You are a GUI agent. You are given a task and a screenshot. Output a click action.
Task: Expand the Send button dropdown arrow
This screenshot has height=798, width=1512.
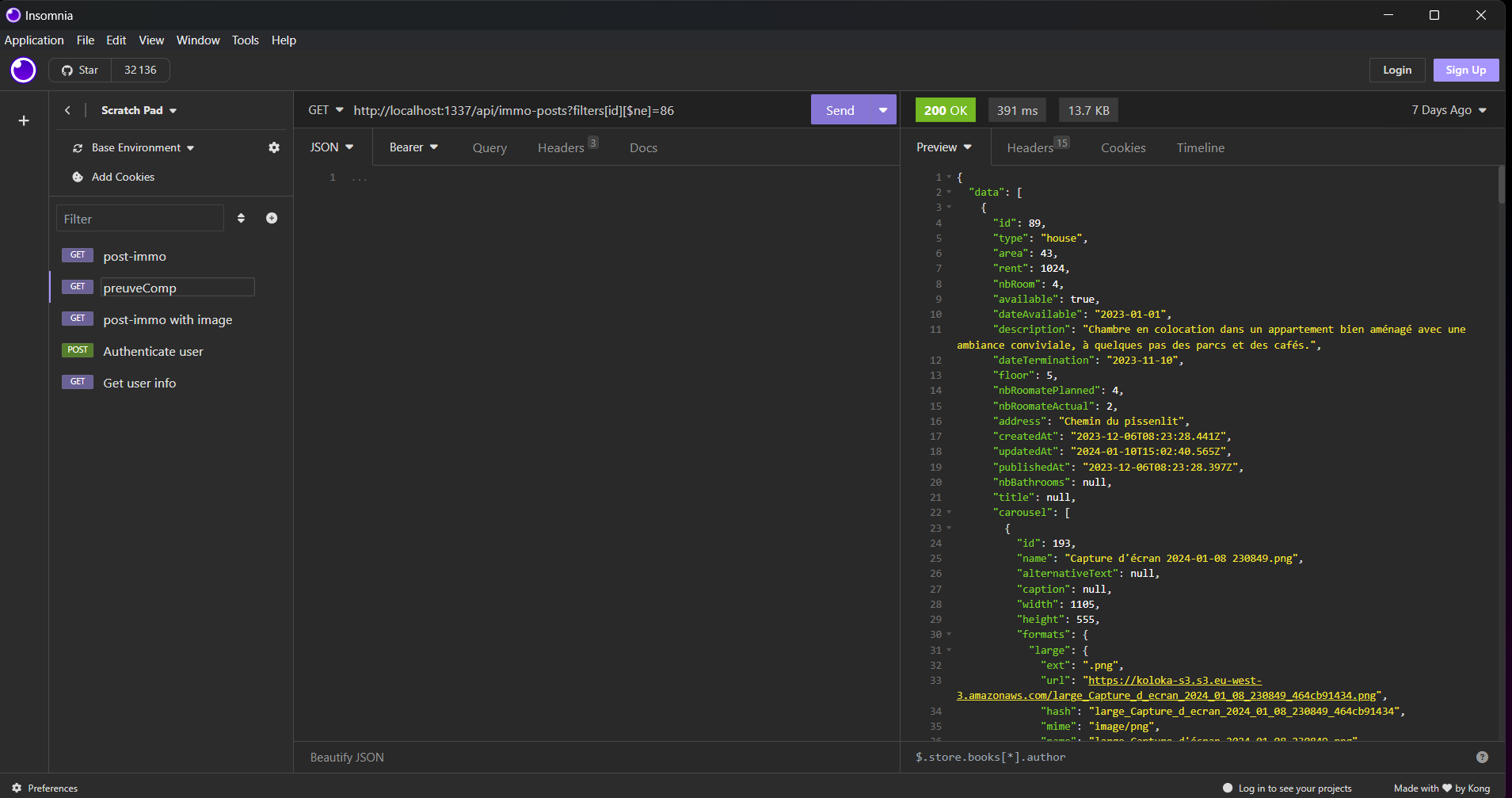[882, 110]
